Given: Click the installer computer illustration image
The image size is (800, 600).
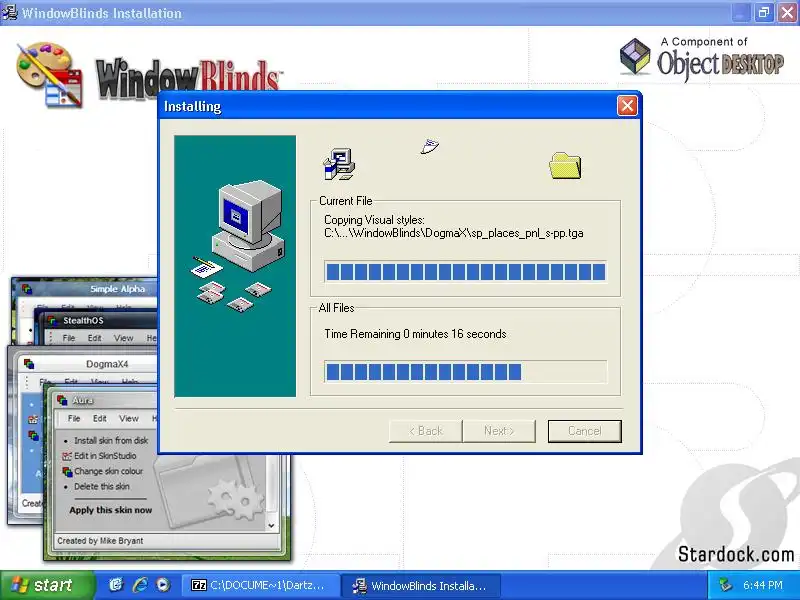Looking at the screenshot, I should click(x=235, y=266).
